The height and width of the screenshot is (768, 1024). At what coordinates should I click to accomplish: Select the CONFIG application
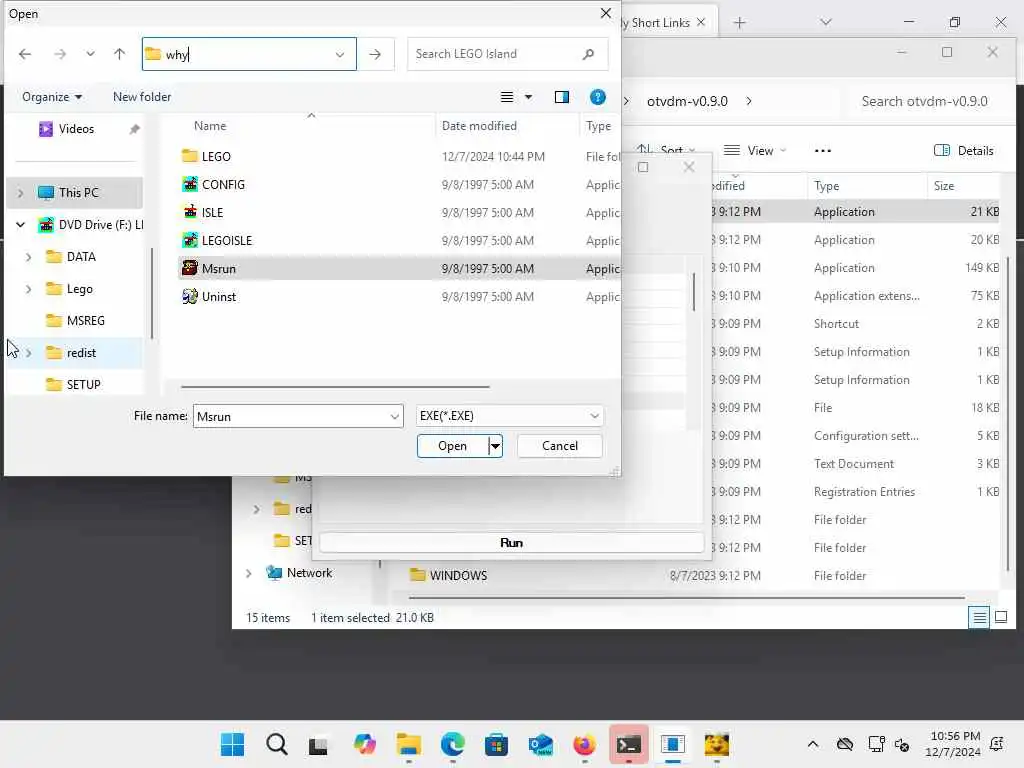pyautogui.click(x=214, y=185)
